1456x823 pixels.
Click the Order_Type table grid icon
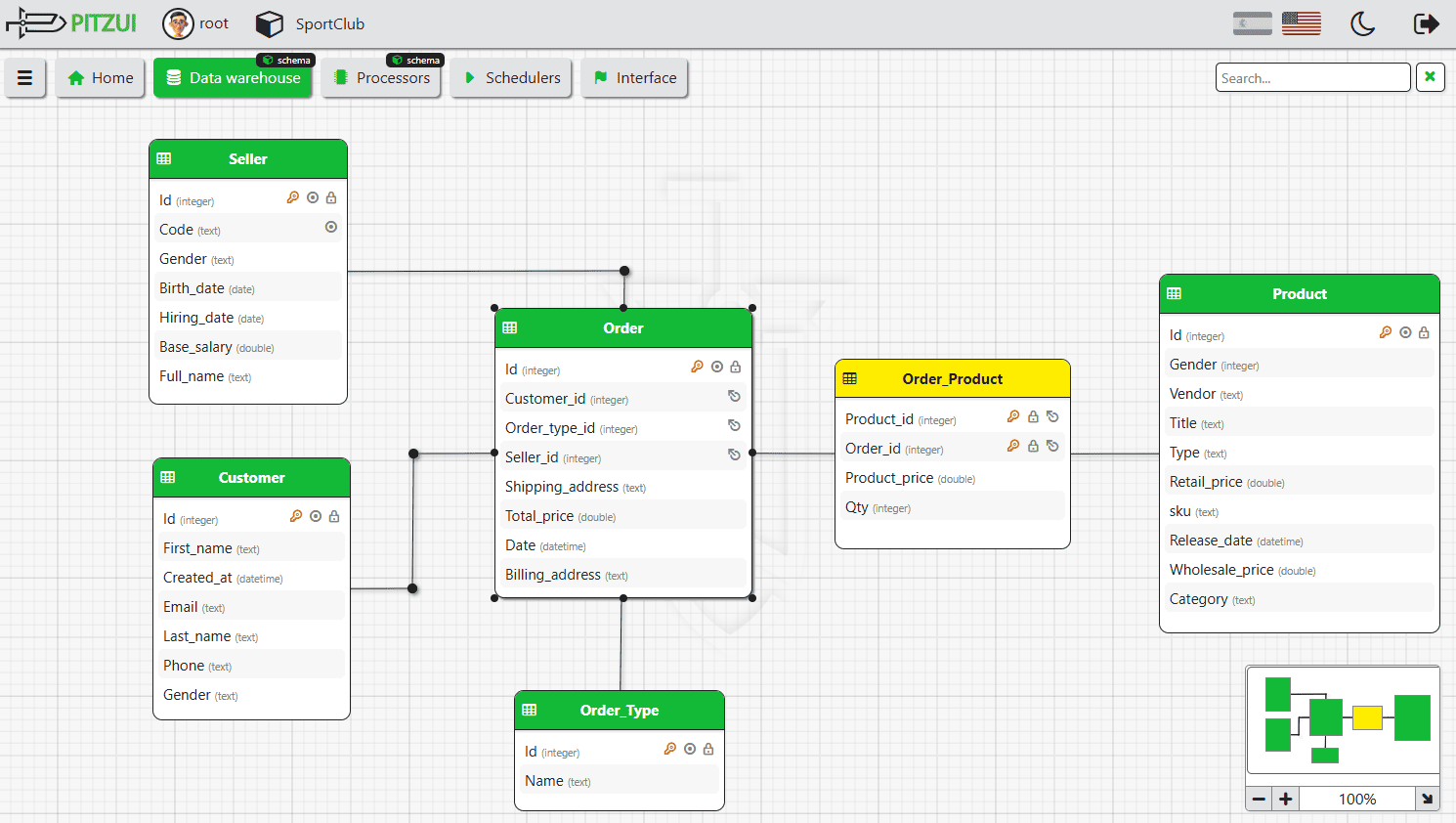click(x=530, y=710)
